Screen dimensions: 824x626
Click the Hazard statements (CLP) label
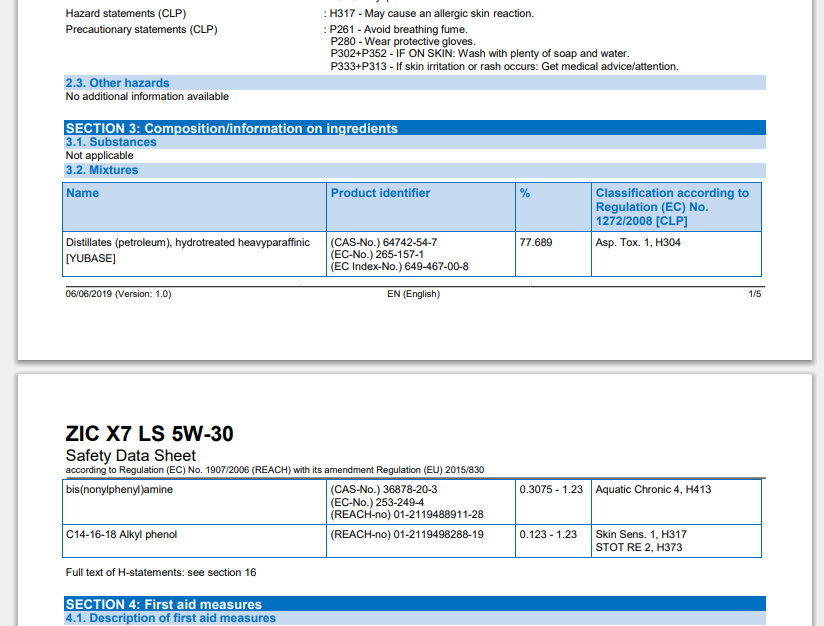click(x=126, y=14)
